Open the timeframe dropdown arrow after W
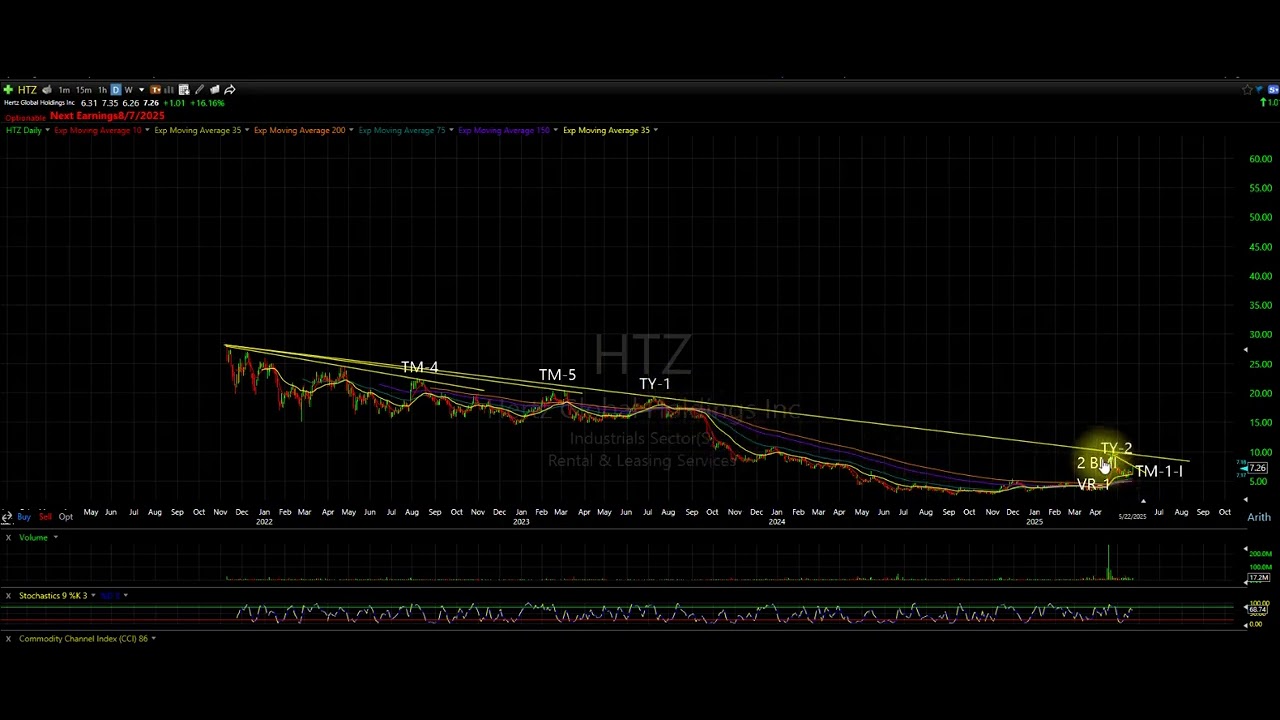 [x=141, y=90]
